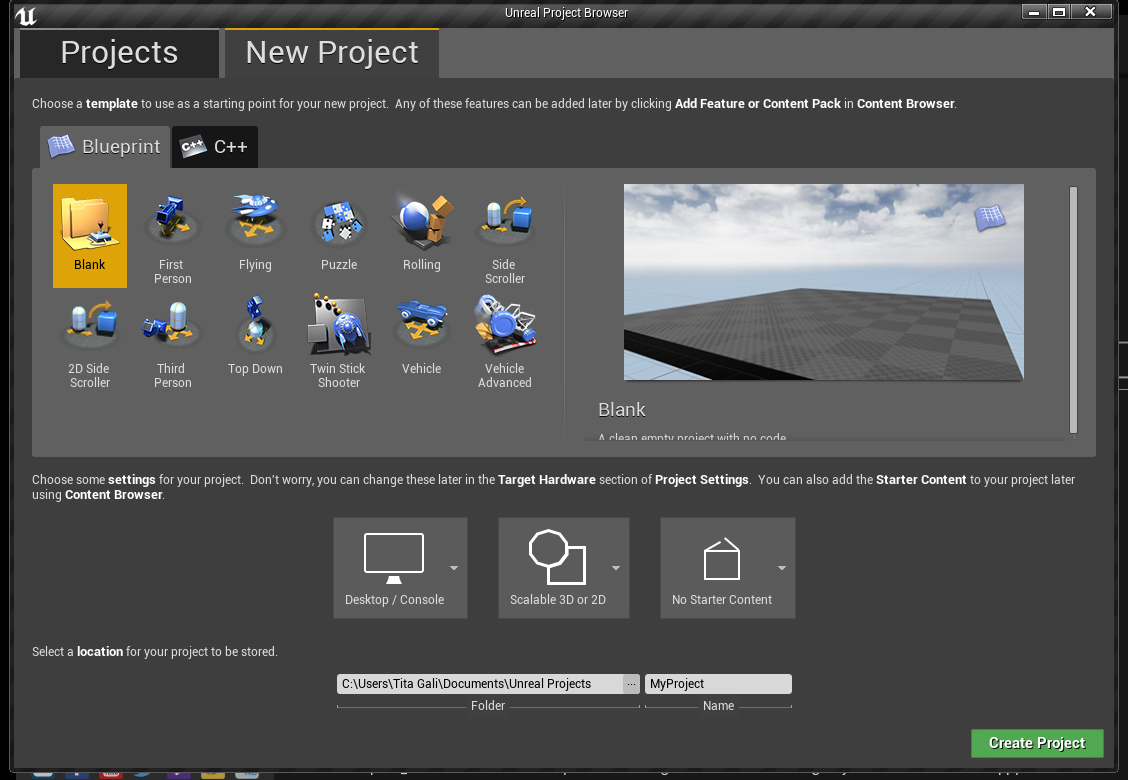Expand the Scalable 3D or 2D dropdown
The width and height of the screenshot is (1128, 780).
coord(564,567)
